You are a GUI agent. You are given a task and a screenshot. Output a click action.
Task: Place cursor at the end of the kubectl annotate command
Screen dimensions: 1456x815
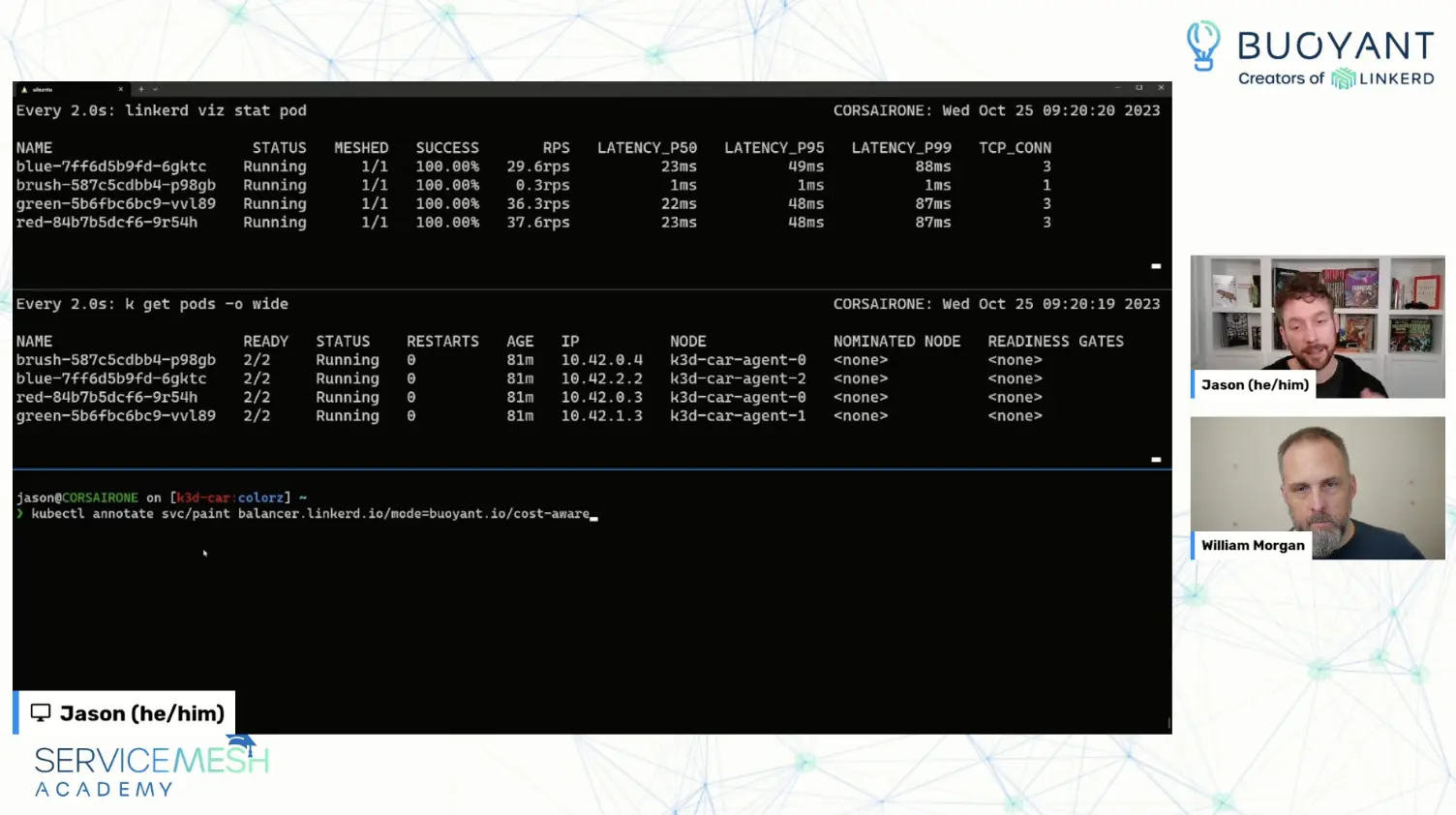(x=594, y=514)
